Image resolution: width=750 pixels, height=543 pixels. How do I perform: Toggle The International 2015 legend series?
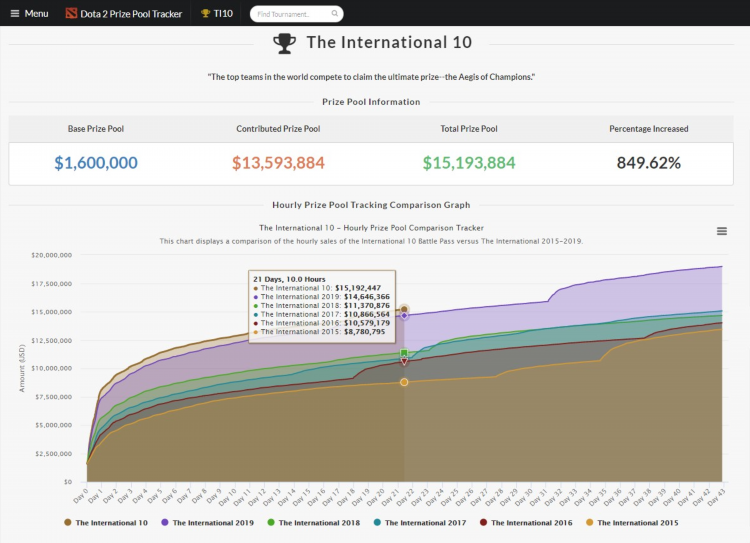(632, 523)
